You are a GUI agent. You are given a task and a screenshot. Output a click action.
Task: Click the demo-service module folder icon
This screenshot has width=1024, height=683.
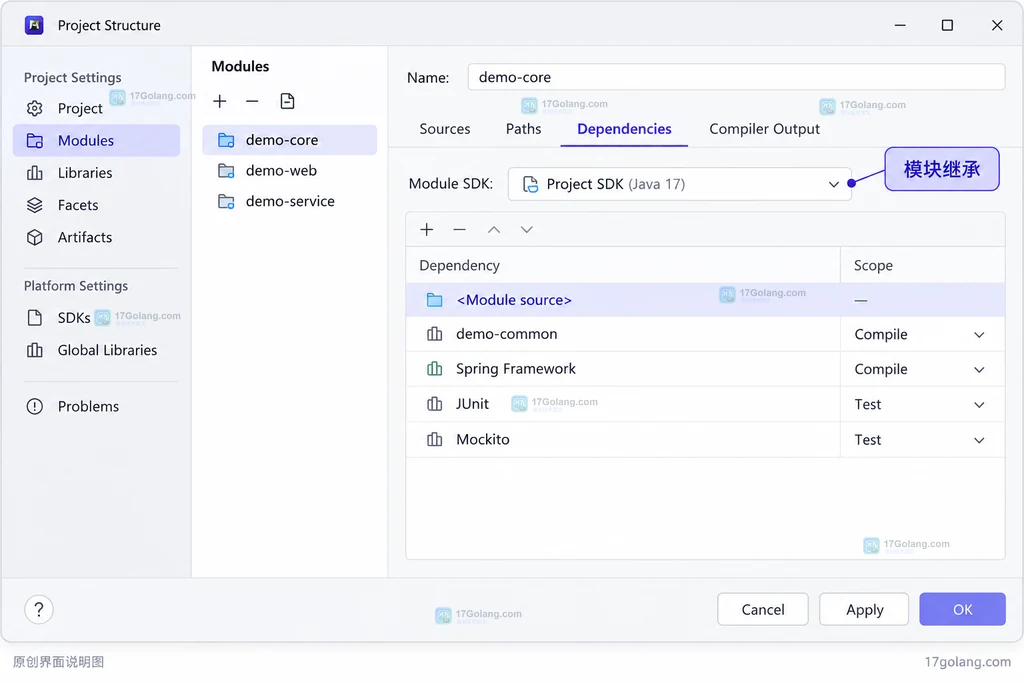tap(226, 201)
